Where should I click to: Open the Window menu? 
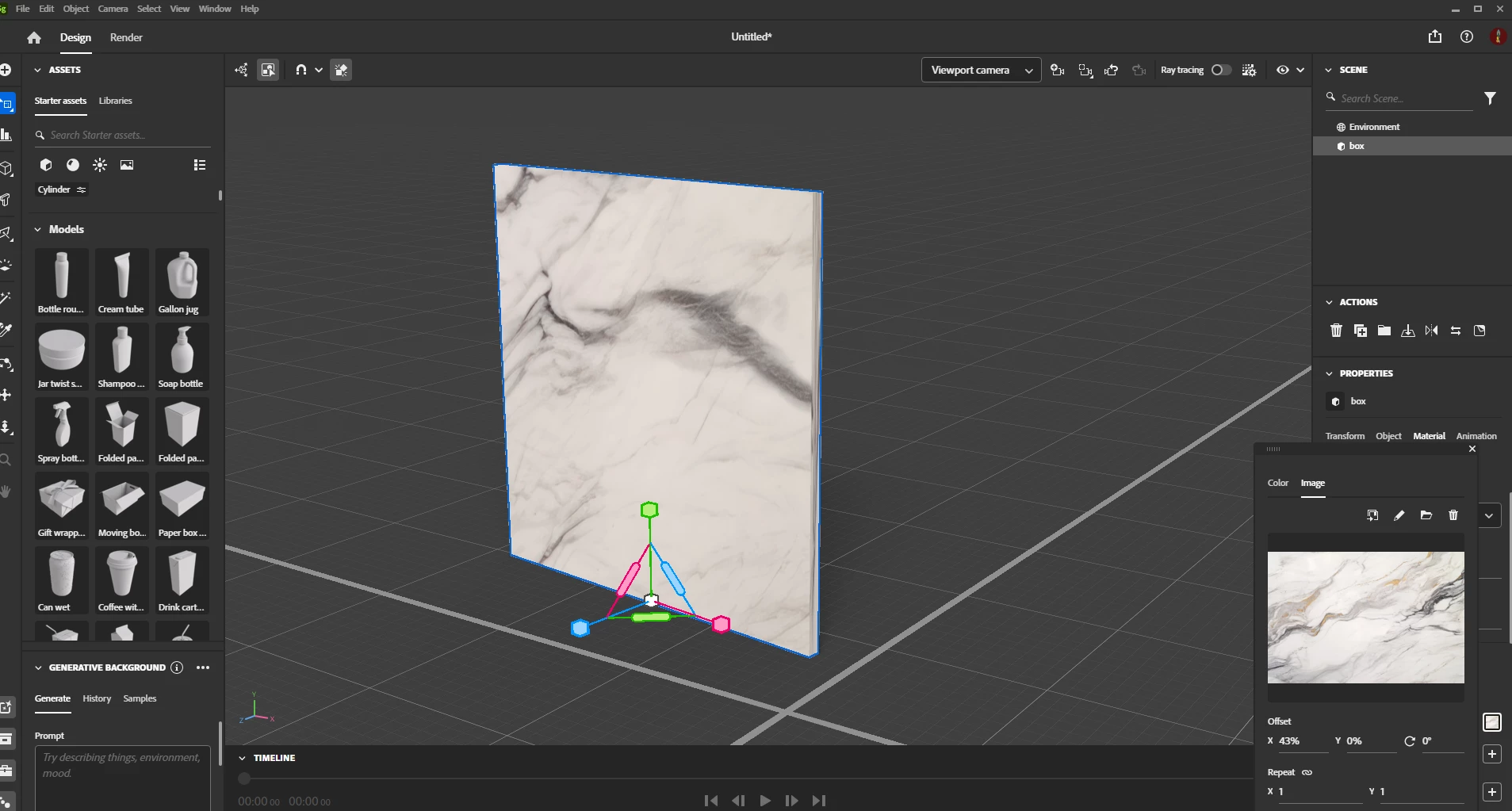[x=215, y=9]
